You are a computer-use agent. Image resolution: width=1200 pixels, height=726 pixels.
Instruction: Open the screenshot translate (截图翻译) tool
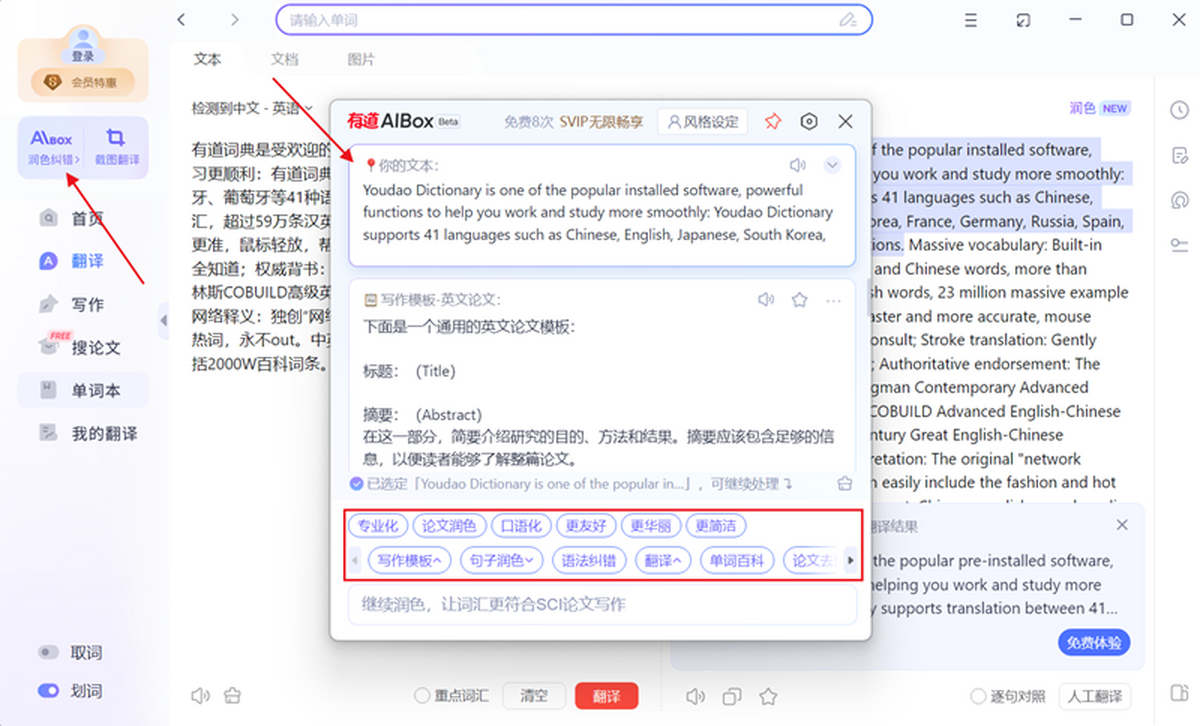pyautogui.click(x=116, y=148)
